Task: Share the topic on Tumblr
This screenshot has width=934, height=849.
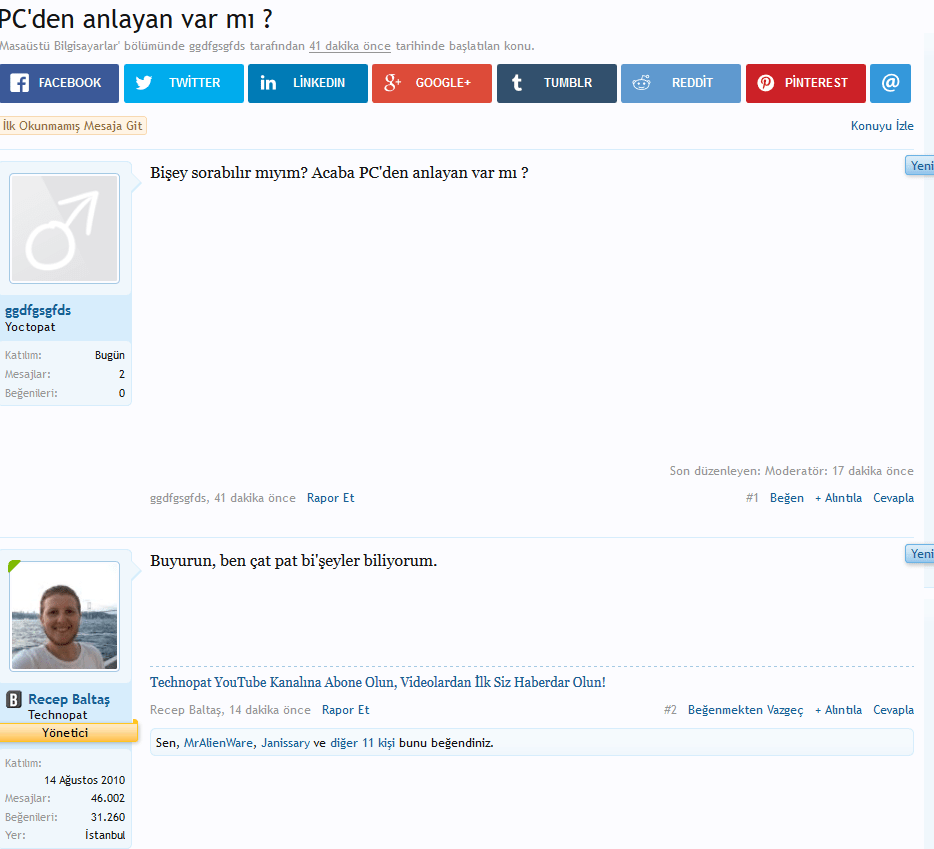Action: 557,83
